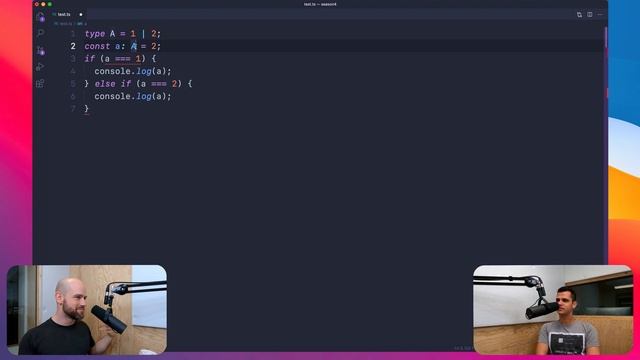Click the 'else' keyword on line 5
The width and height of the screenshot is (640, 360).
[105, 84]
